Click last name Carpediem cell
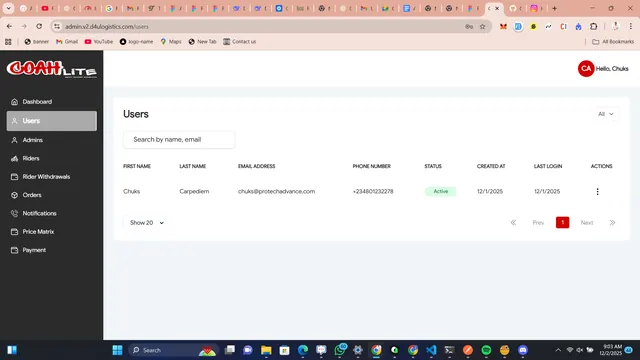This screenshot has height=360, width=640. coord(194,191)
